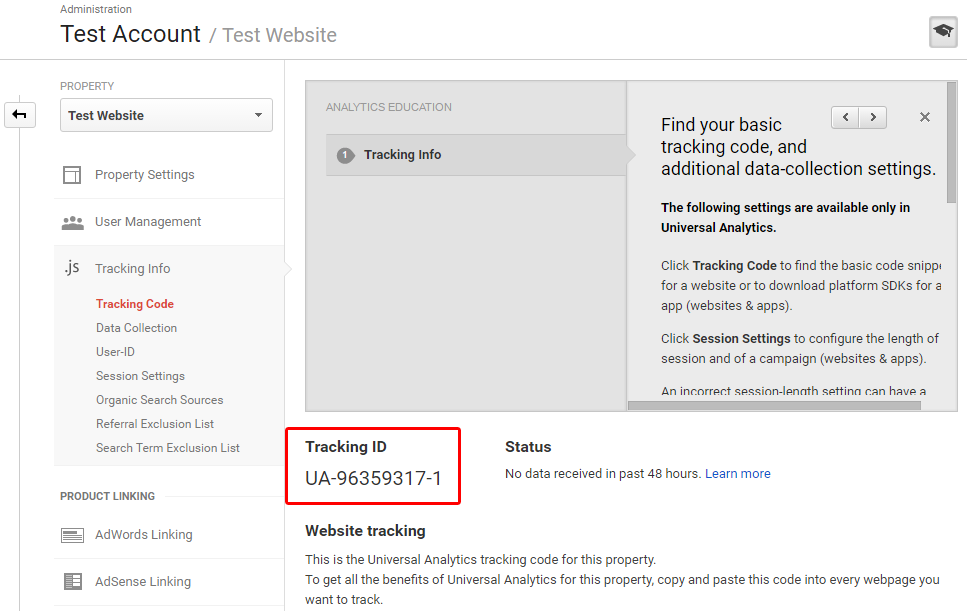
Task: Open Referral Exclusion List
Action: [155, 424]
